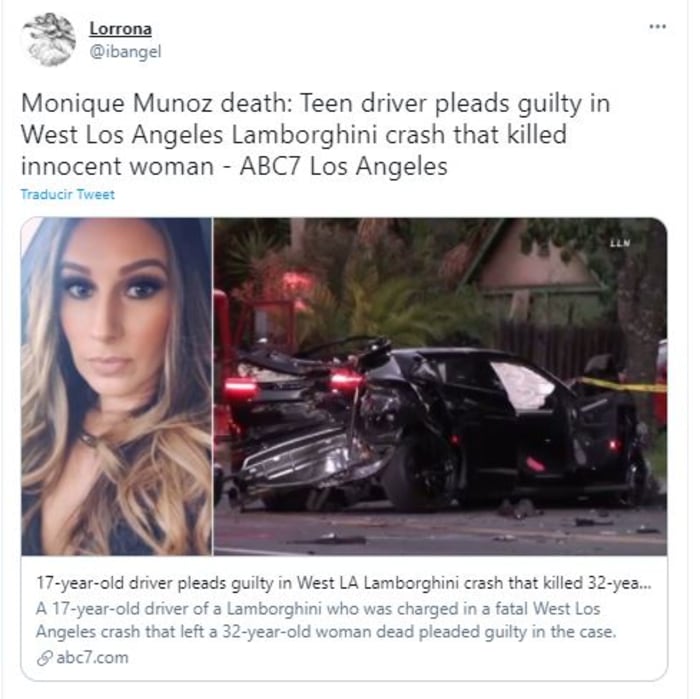Select the woman's portrait photo in card
The image size is (700, 699).
point(117,386)
